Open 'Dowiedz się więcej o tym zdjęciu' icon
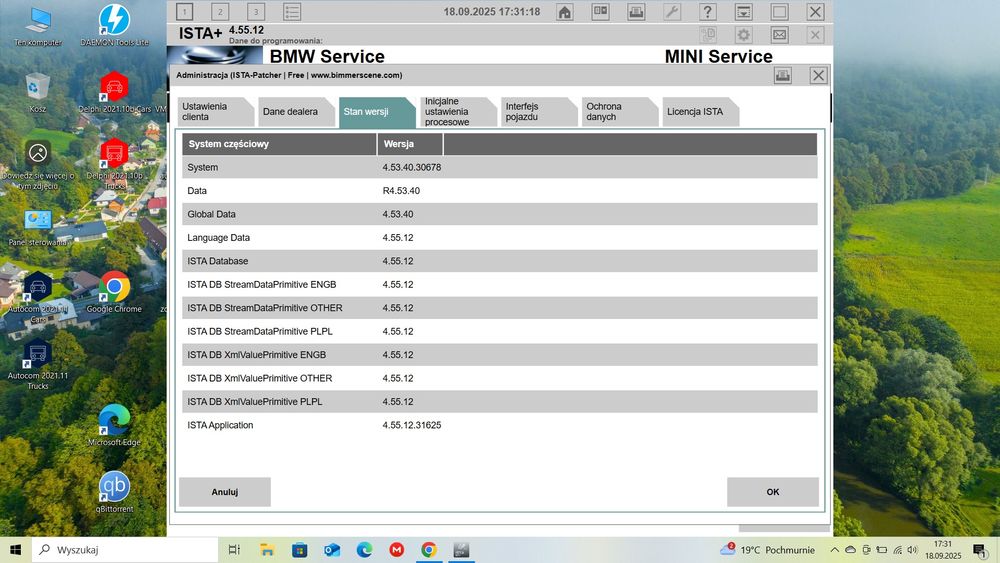1000x563 pixels. click(38, 165)
